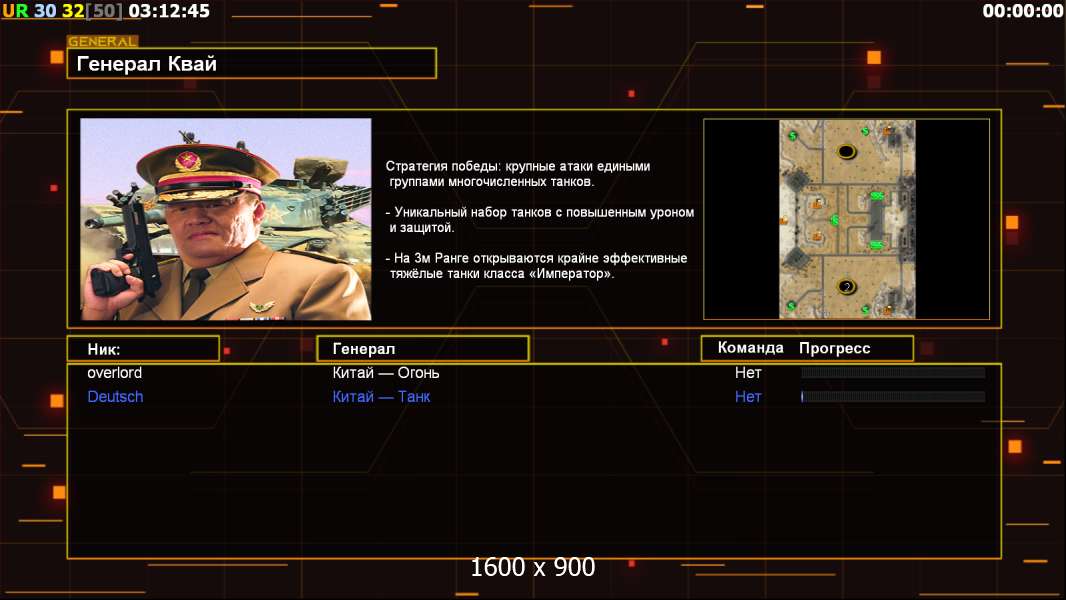Click the 'Стратегия победы' strategy description line
The image size is (1066, 600).
[518, 174]
